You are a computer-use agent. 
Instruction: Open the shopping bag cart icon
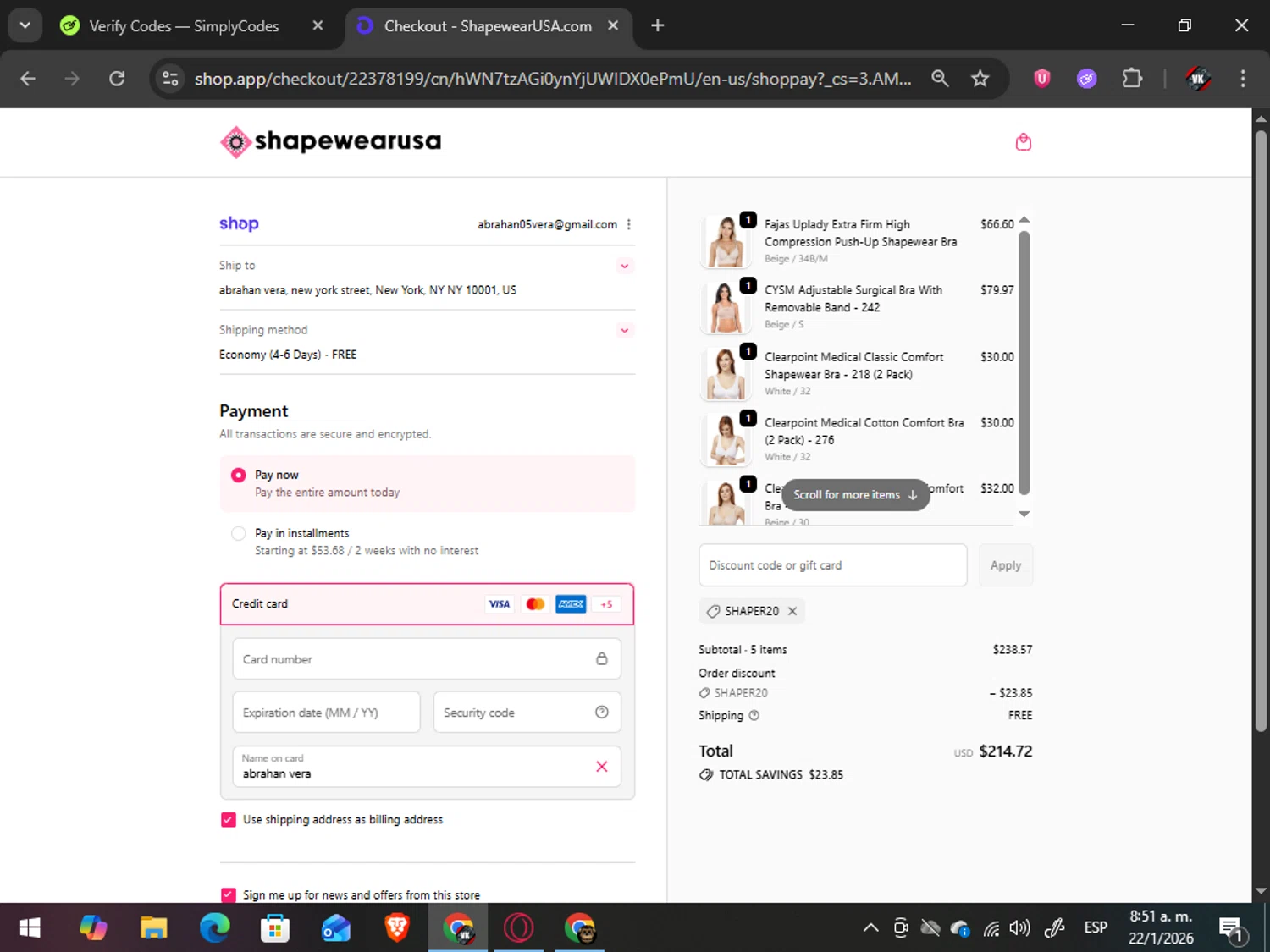(1023, 141)
